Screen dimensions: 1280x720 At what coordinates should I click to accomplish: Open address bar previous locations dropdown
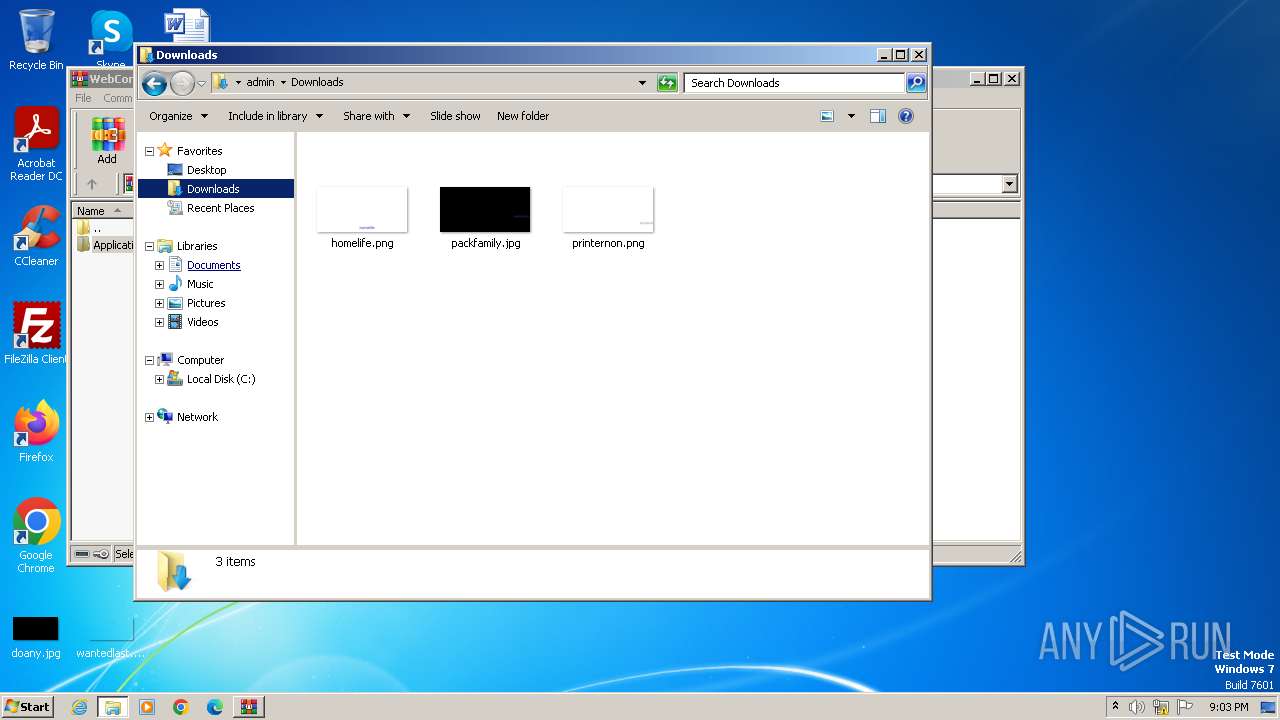(642, 83)
